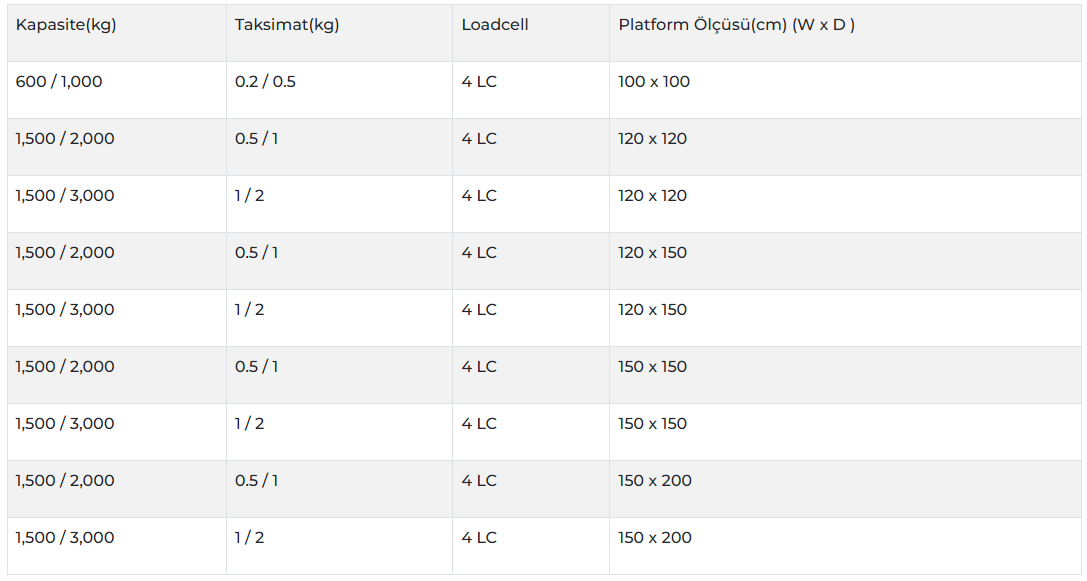The height and width of the screenshot is (581, 1087).
Task: Select 120 x 120 in the 1 / 2 row
Action: click(653, 196)
